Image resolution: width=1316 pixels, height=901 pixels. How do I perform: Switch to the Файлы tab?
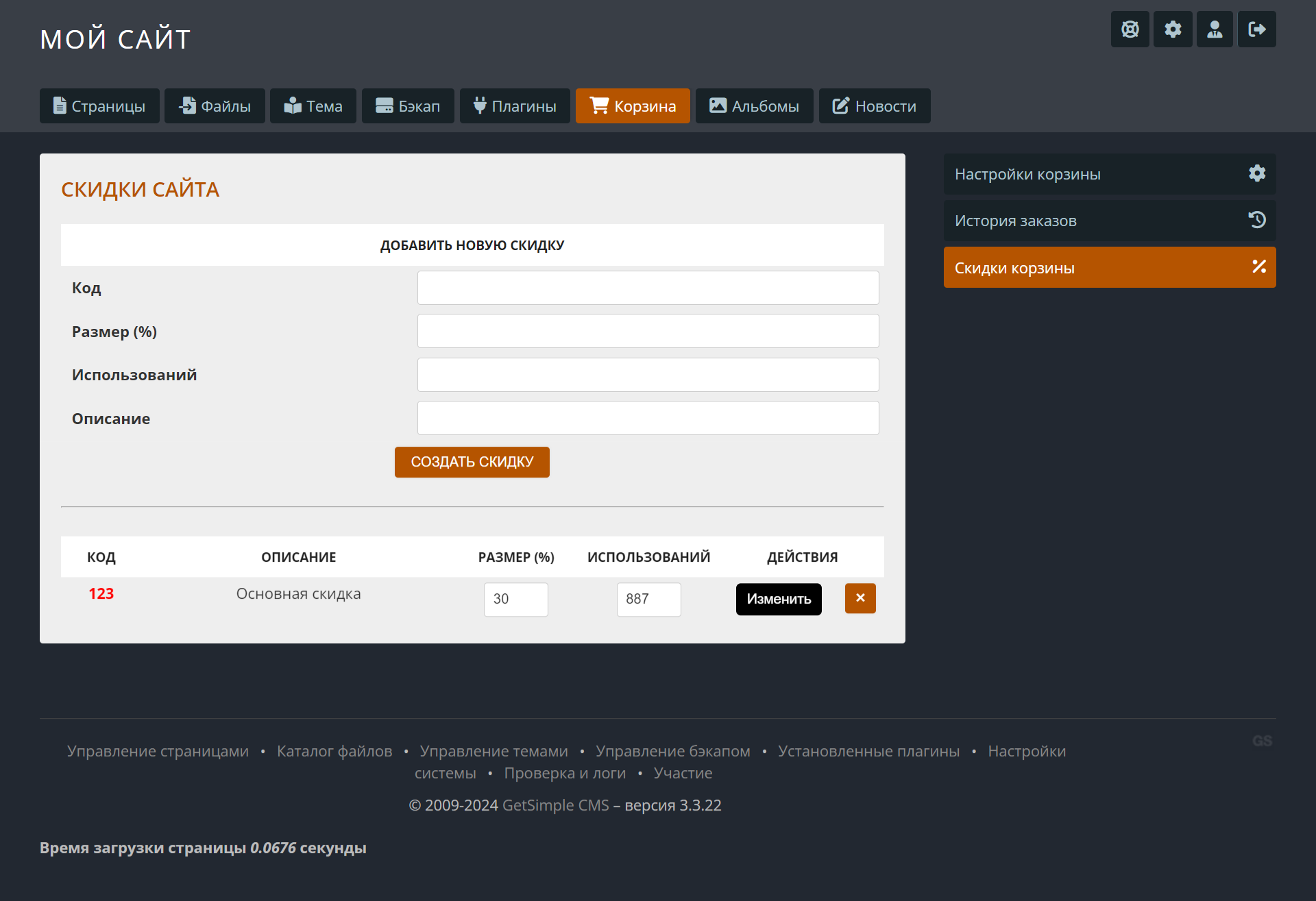click(215, 106)
